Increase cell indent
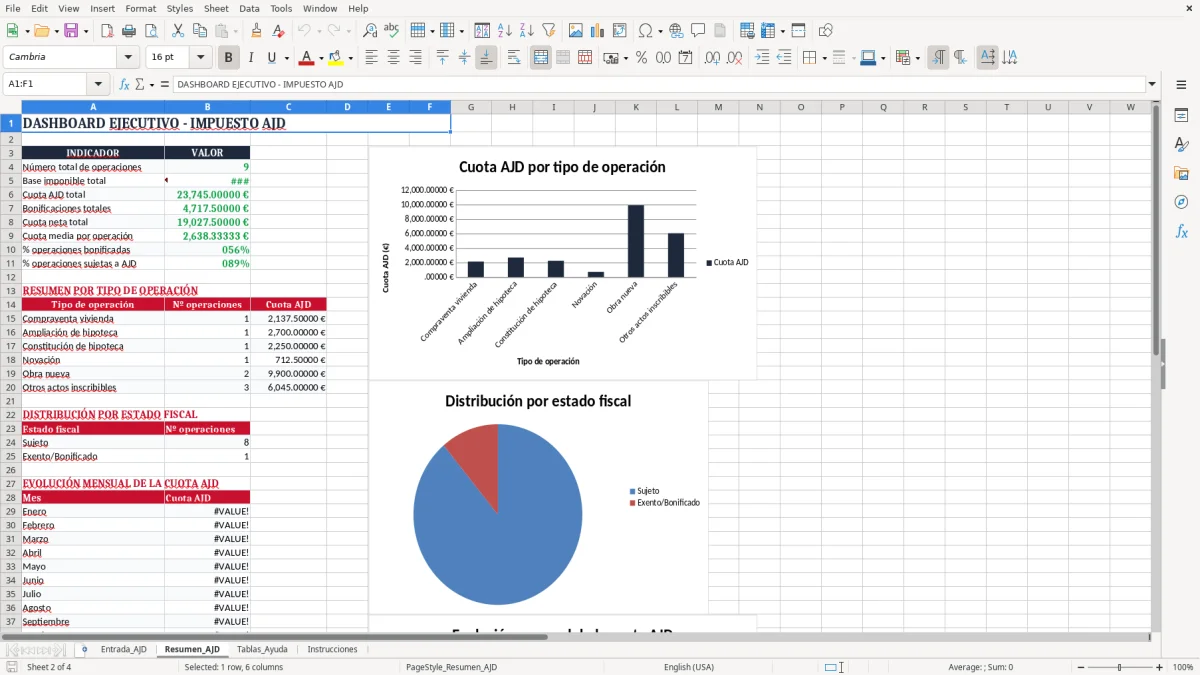Image resolution: width=1200 pixels, height=675 pixels. click(x=762, y=57)
